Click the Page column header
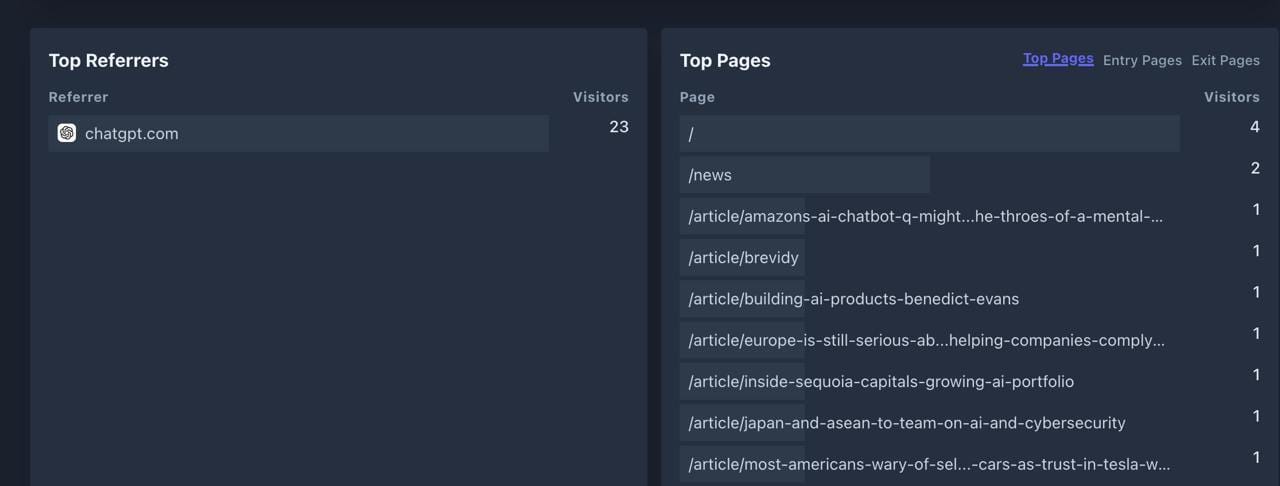The height and width of the screenshot is (486, 1280). pos(697,97)
